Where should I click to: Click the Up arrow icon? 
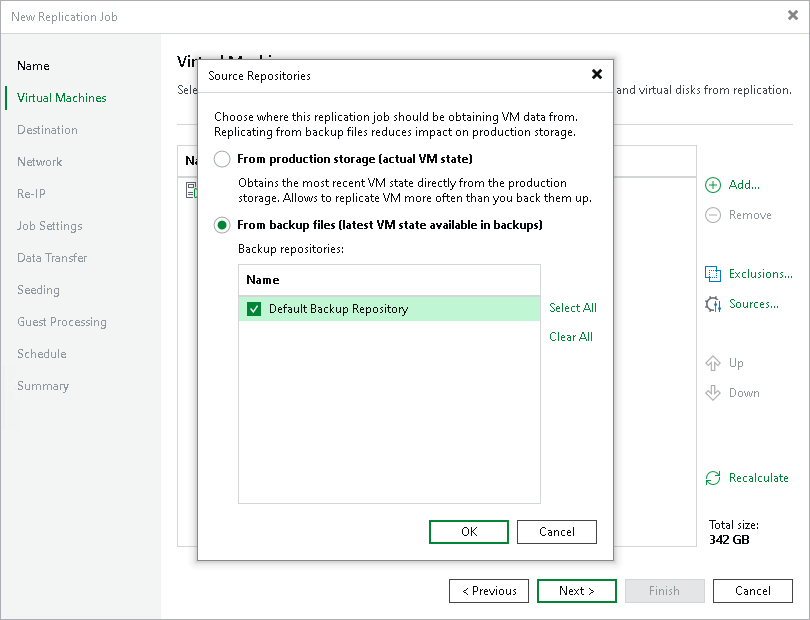tap(713, 363)
